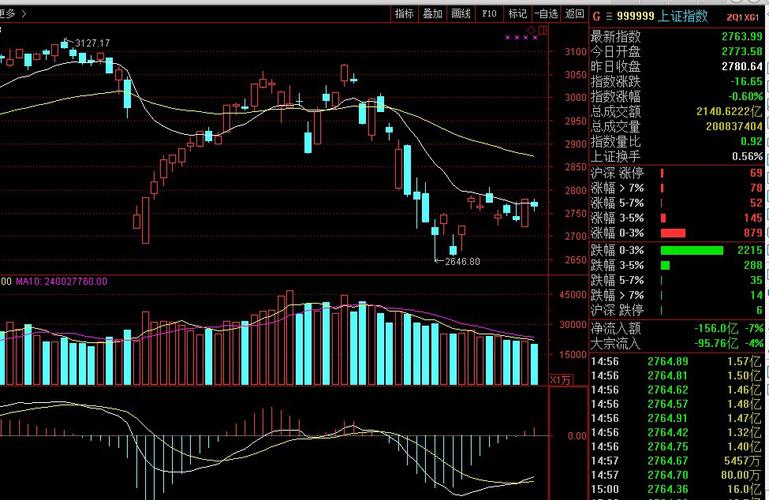
Task: Open the 指标 indicator menu
Action: click(x=404, y=14)
